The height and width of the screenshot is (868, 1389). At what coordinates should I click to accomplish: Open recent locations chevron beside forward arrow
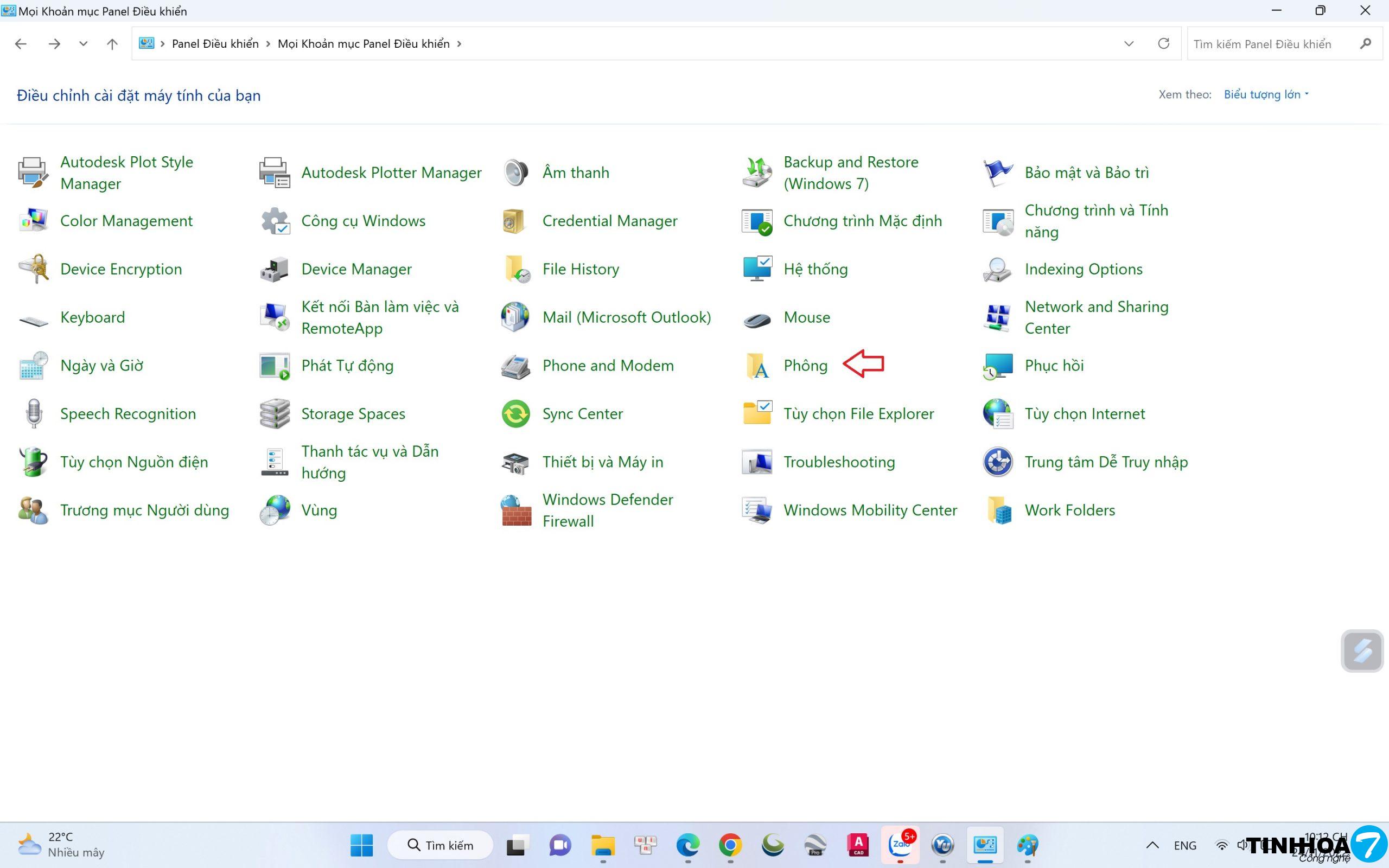(x=83, y=43)
